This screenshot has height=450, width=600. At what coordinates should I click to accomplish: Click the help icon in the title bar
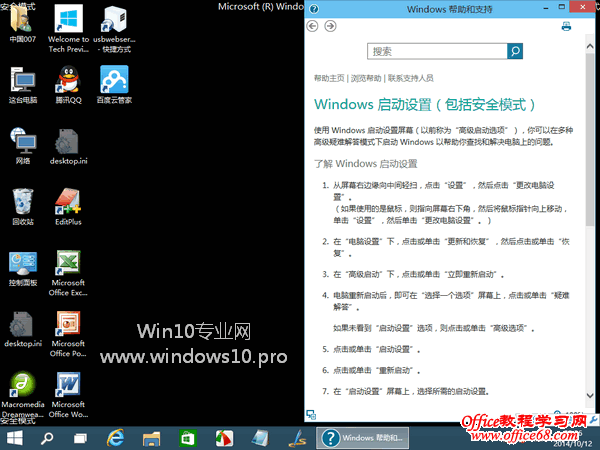(x=314, y=9)
